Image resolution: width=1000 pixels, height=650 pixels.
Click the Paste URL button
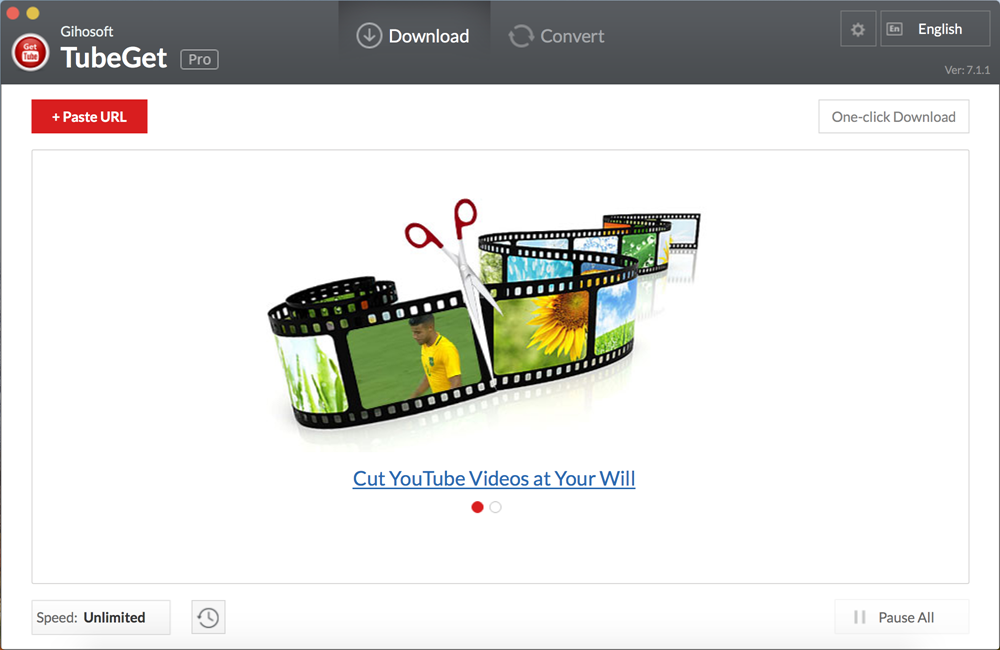pyautogui.click(x=89, y=117)
